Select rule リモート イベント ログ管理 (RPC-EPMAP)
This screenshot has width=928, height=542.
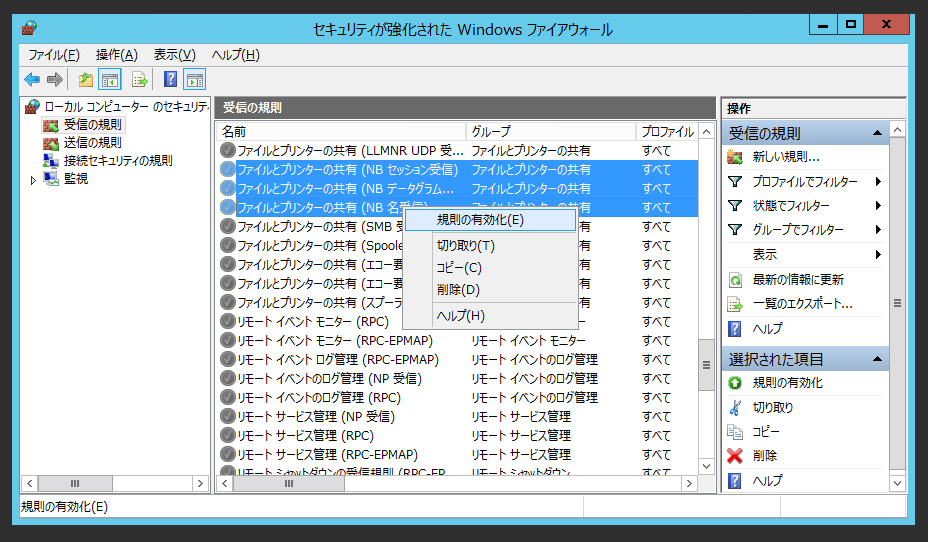point(338,360)
